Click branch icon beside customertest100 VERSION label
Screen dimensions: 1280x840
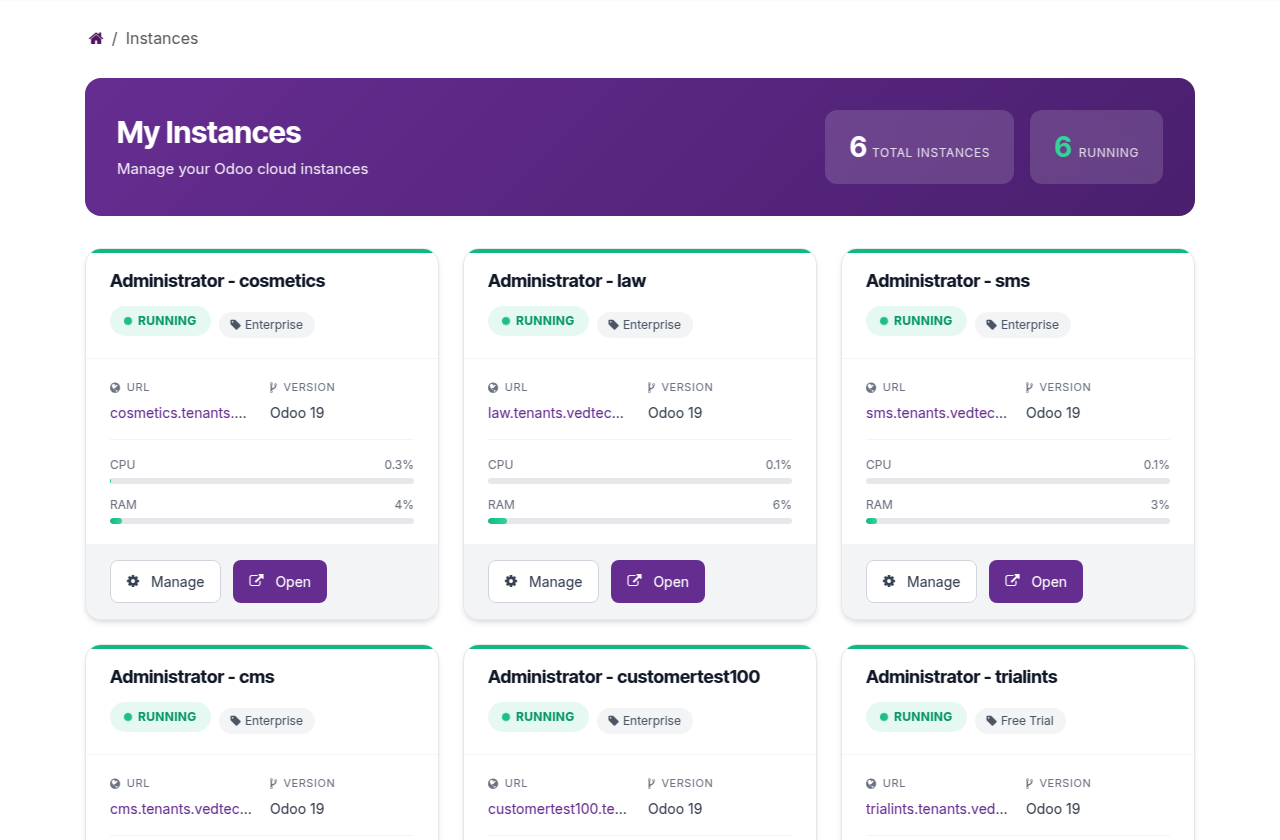(651, 783)
